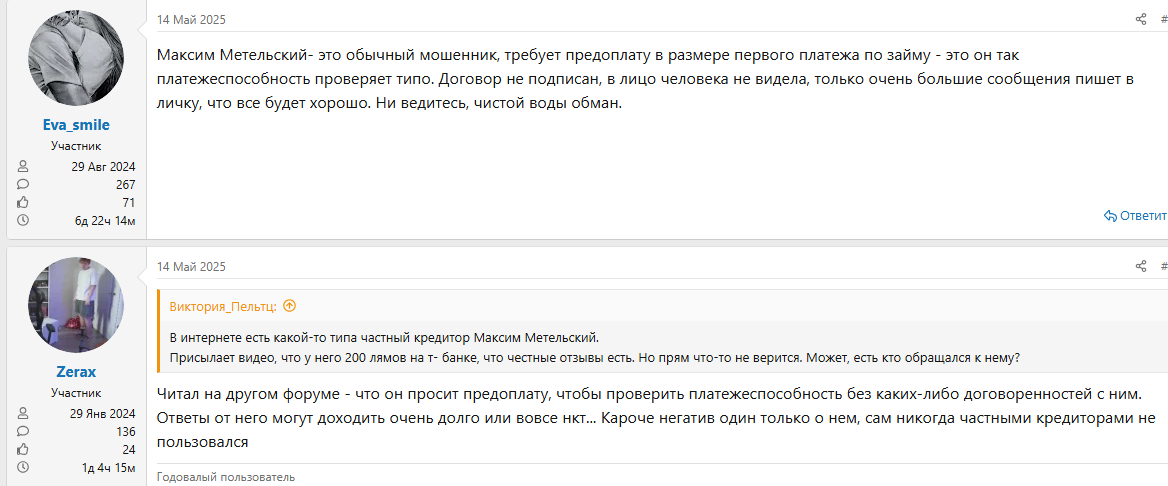This screenshot has width=1168, height=486.
Task: Open Eva_smile's profile via username
Action: [76, 125]
